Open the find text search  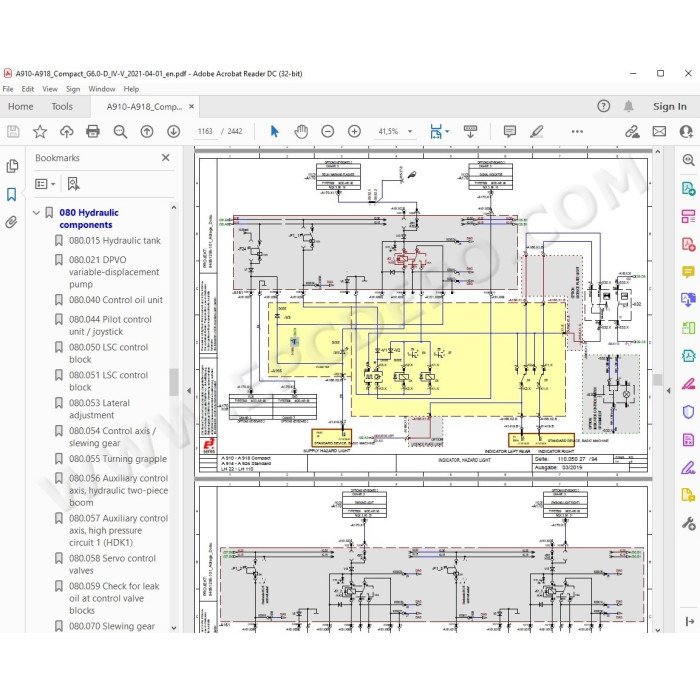pyautogui.click(x=120, y=131)
